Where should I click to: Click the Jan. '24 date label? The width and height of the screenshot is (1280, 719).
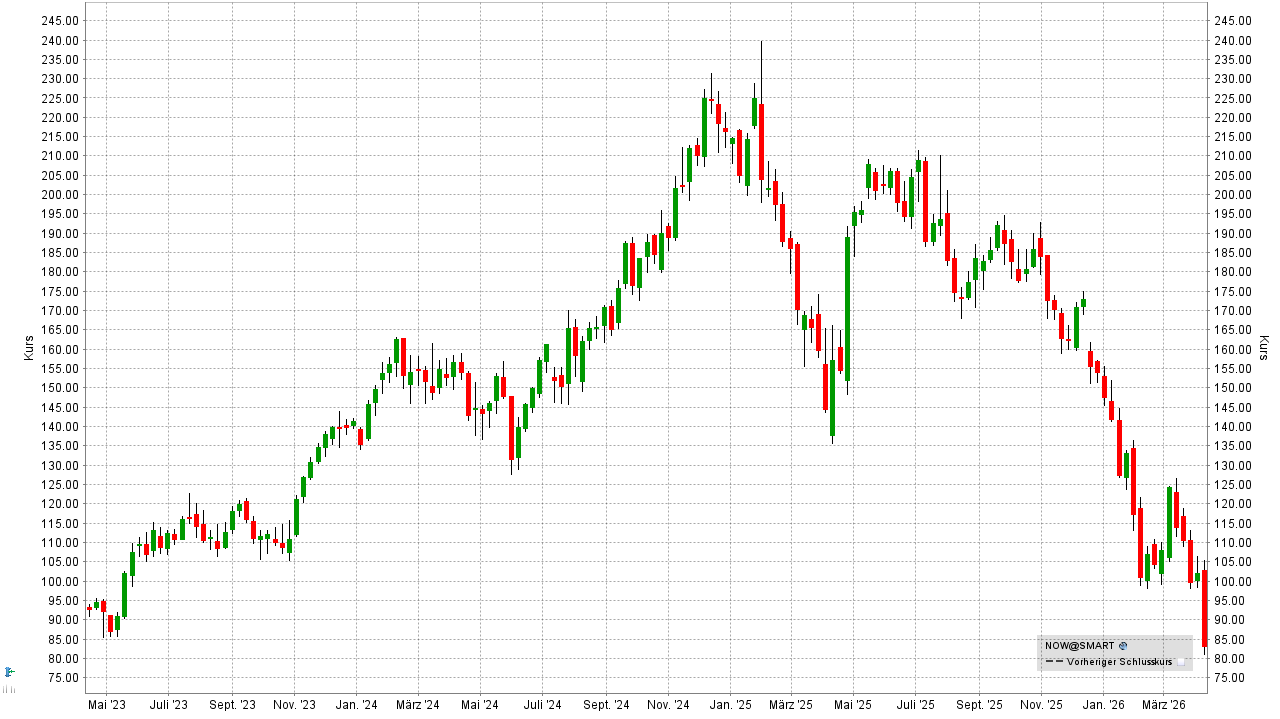(357, 705)
